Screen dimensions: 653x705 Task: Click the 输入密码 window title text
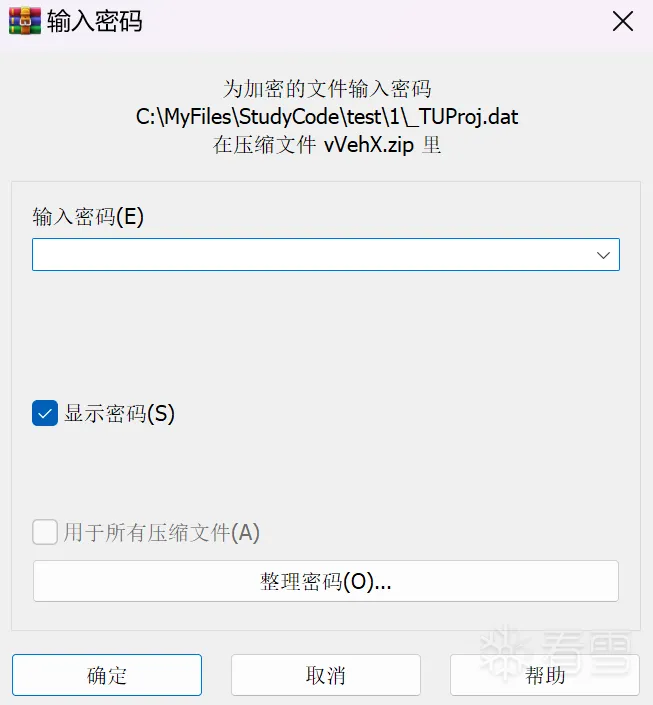click(95, 21)
